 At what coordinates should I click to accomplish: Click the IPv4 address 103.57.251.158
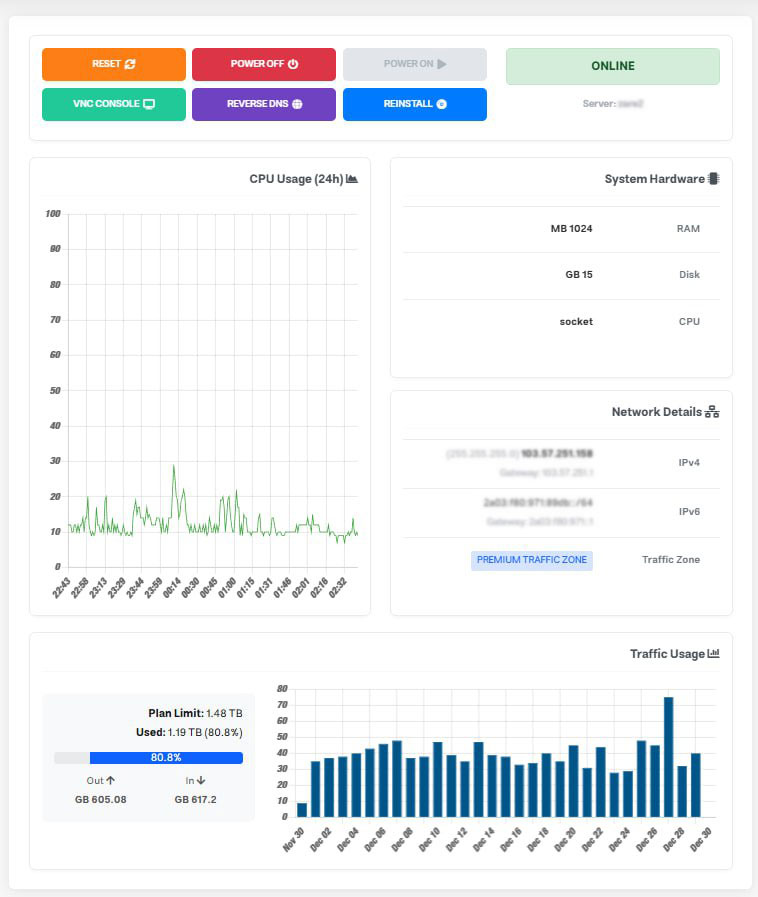[x=556, y=453]
